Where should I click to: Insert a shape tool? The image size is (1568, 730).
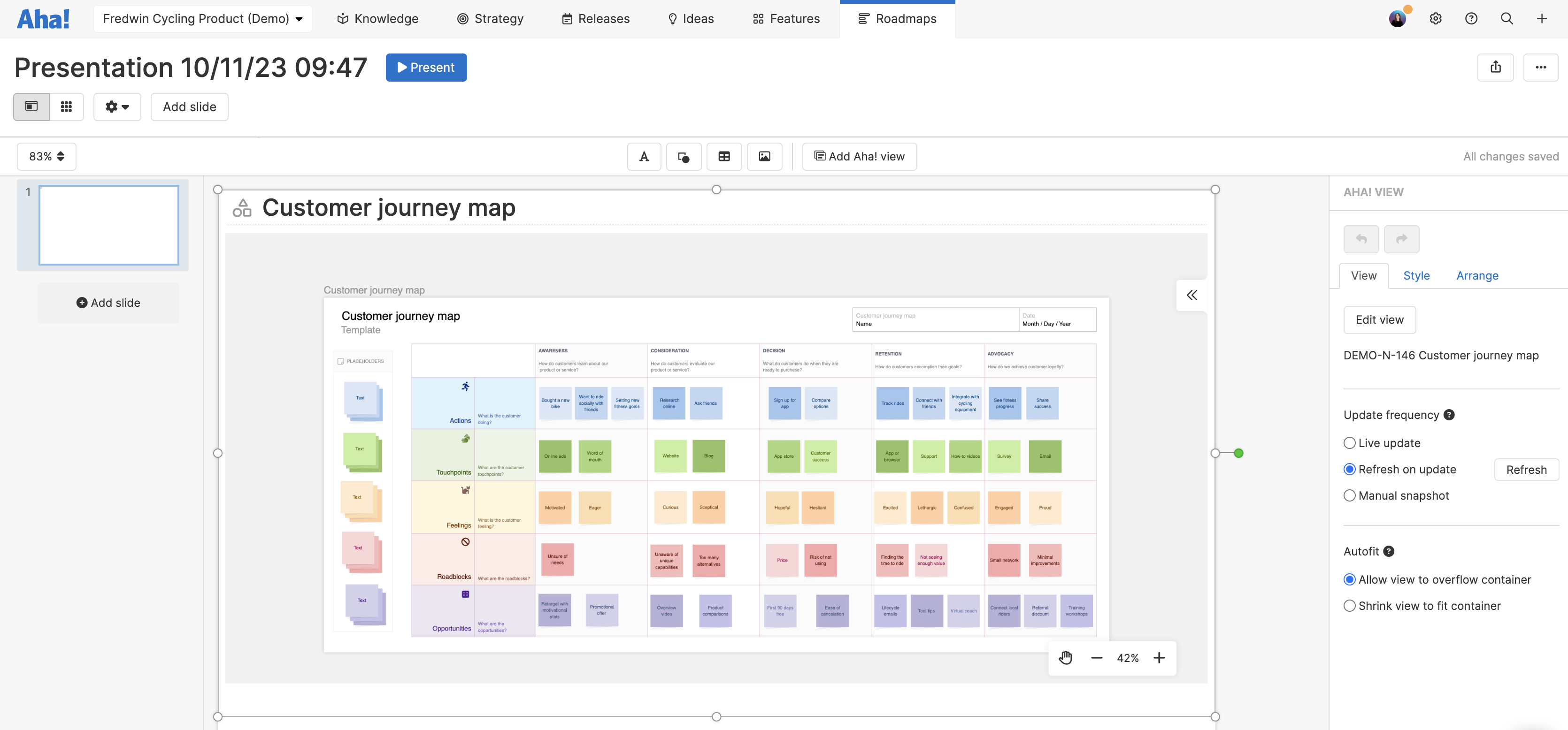point(684,156)
